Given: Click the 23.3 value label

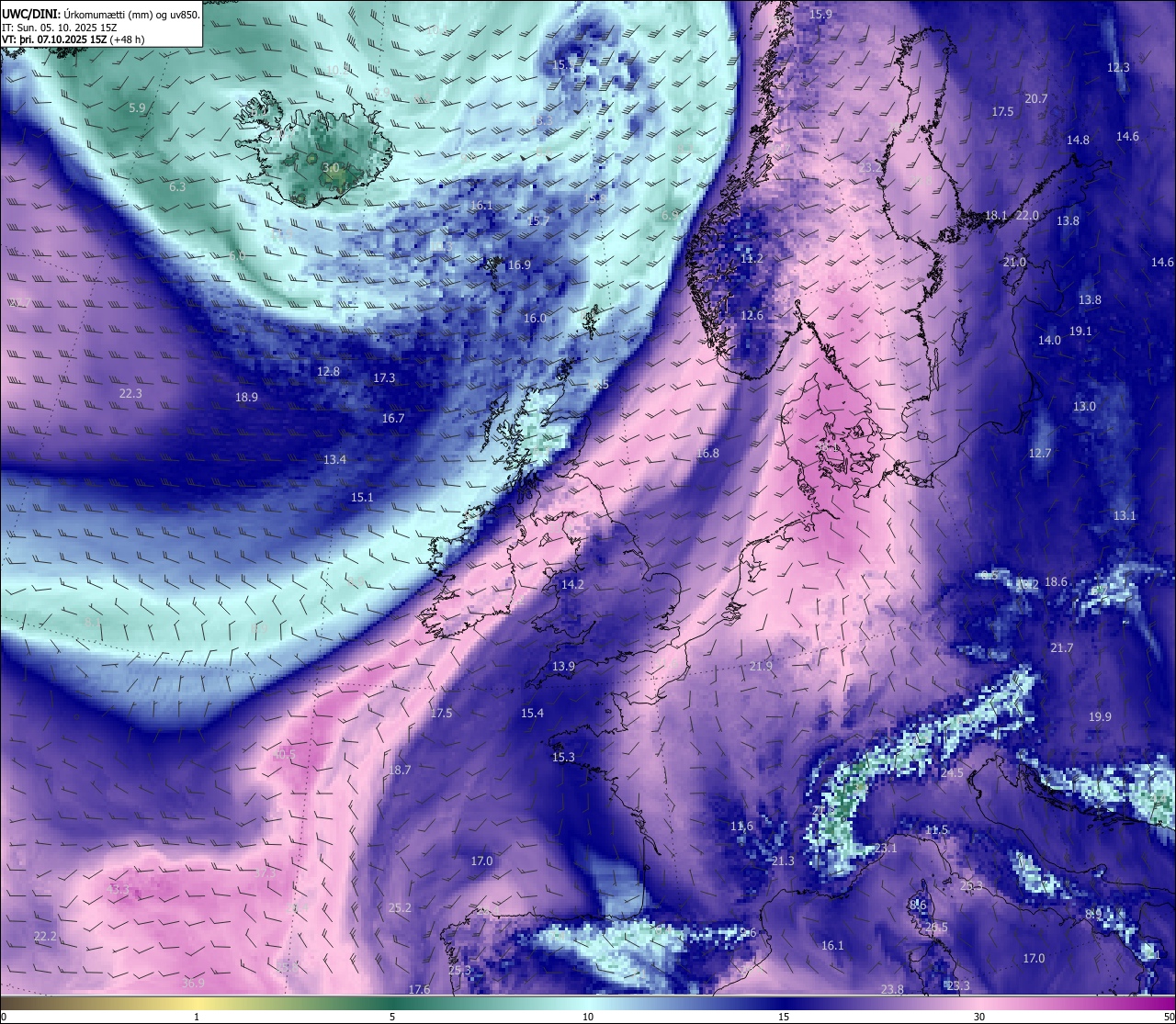Looking at the screenshot, I should click(x=958, y=986).
